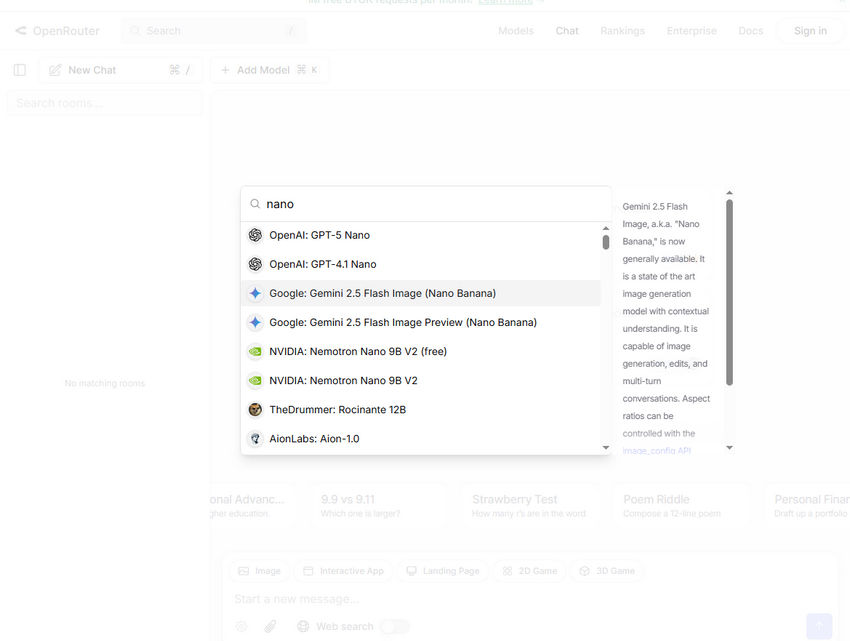Click the NVIDIA logo next to Nemotron Nano 9B V2 (free)
This screenshot has width=850, height=641.
click(x=255, y=351)
